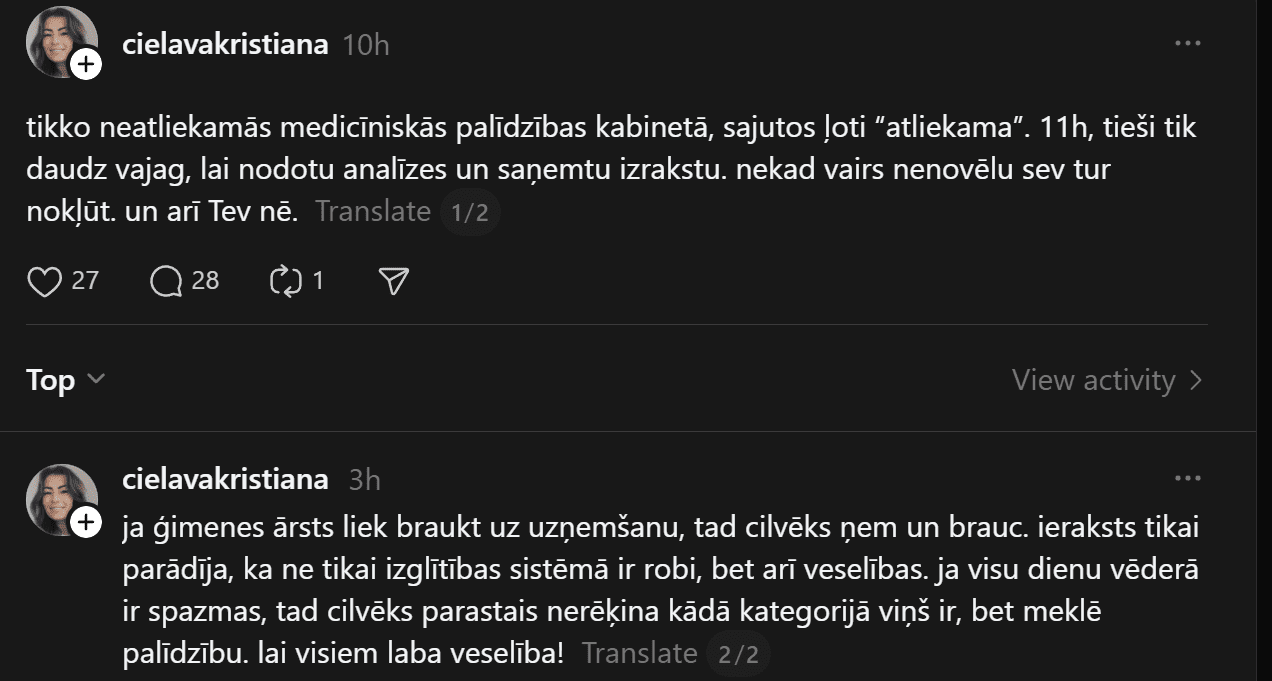The image size is (1272, 681).
Task: Translate the first post
Action: [x=373, y=212]
